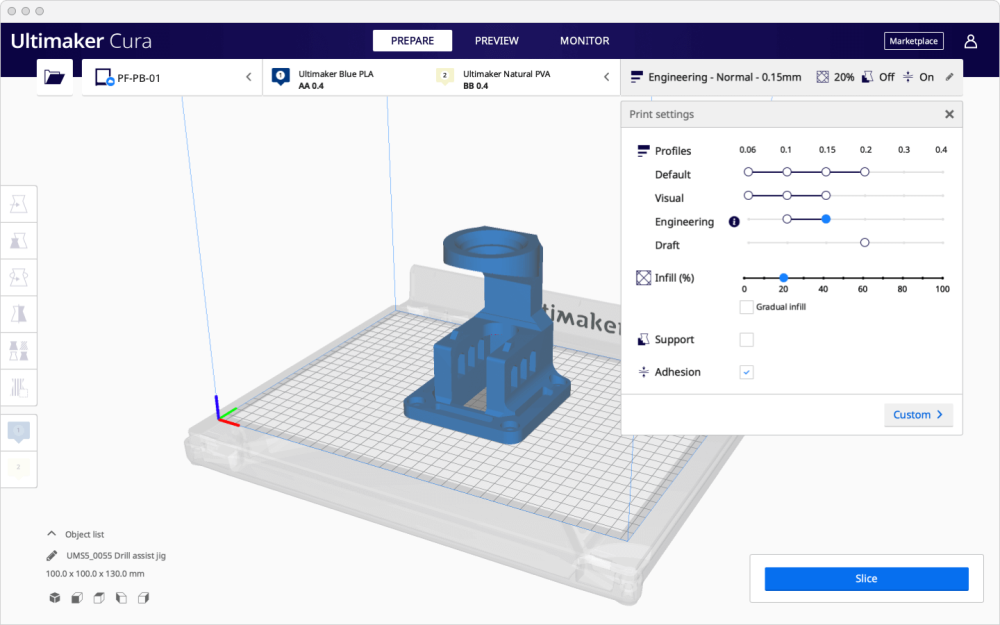Screen dimensions: 1000x625
Task: Click the Engineering profile info icon
Action: (x=734, y=222)
